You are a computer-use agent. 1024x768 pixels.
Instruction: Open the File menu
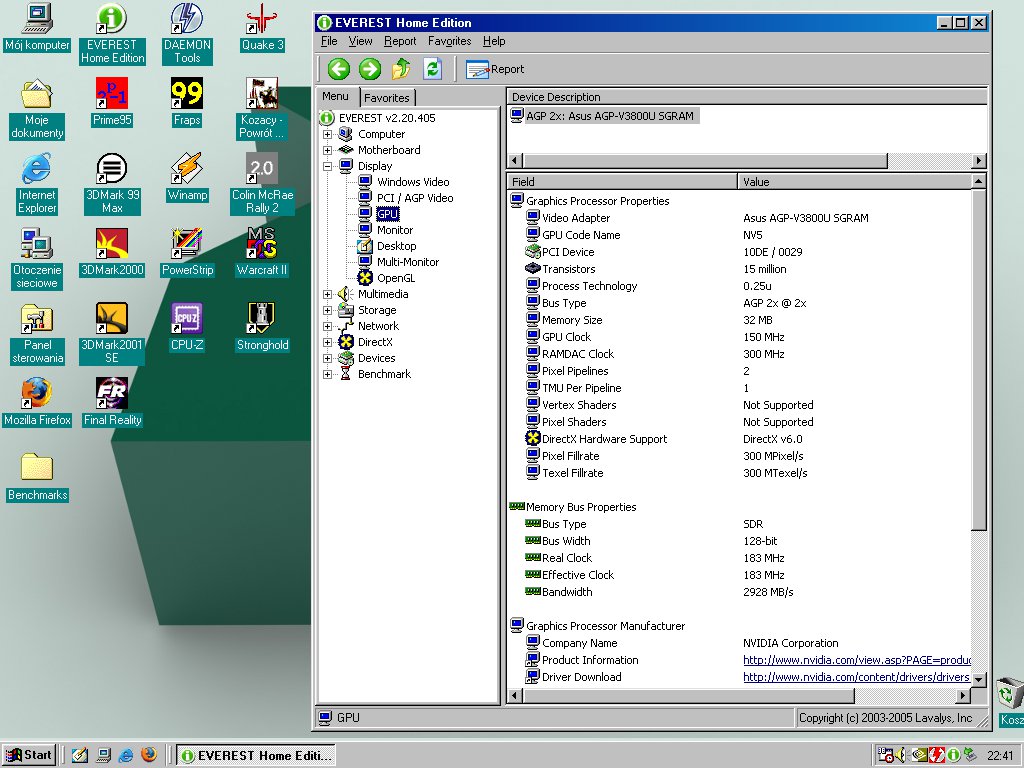(x=329, y=41)
